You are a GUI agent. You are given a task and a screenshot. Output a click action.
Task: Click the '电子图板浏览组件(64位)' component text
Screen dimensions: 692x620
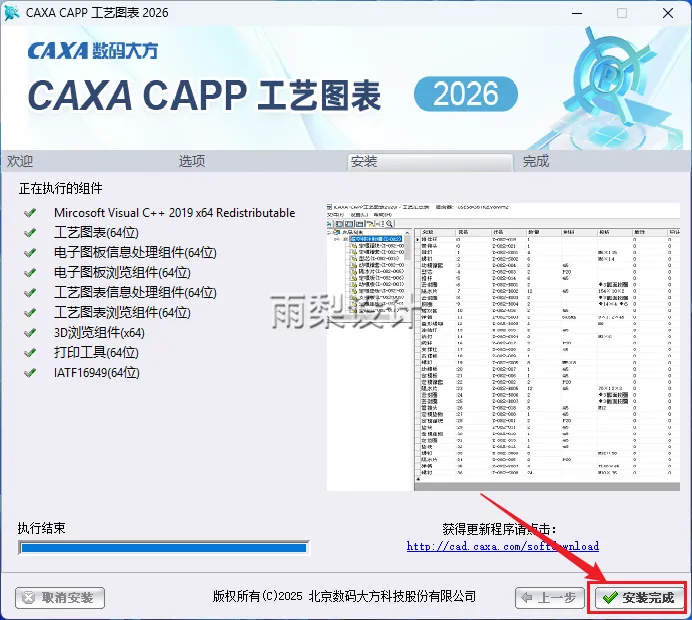(122, 273)
